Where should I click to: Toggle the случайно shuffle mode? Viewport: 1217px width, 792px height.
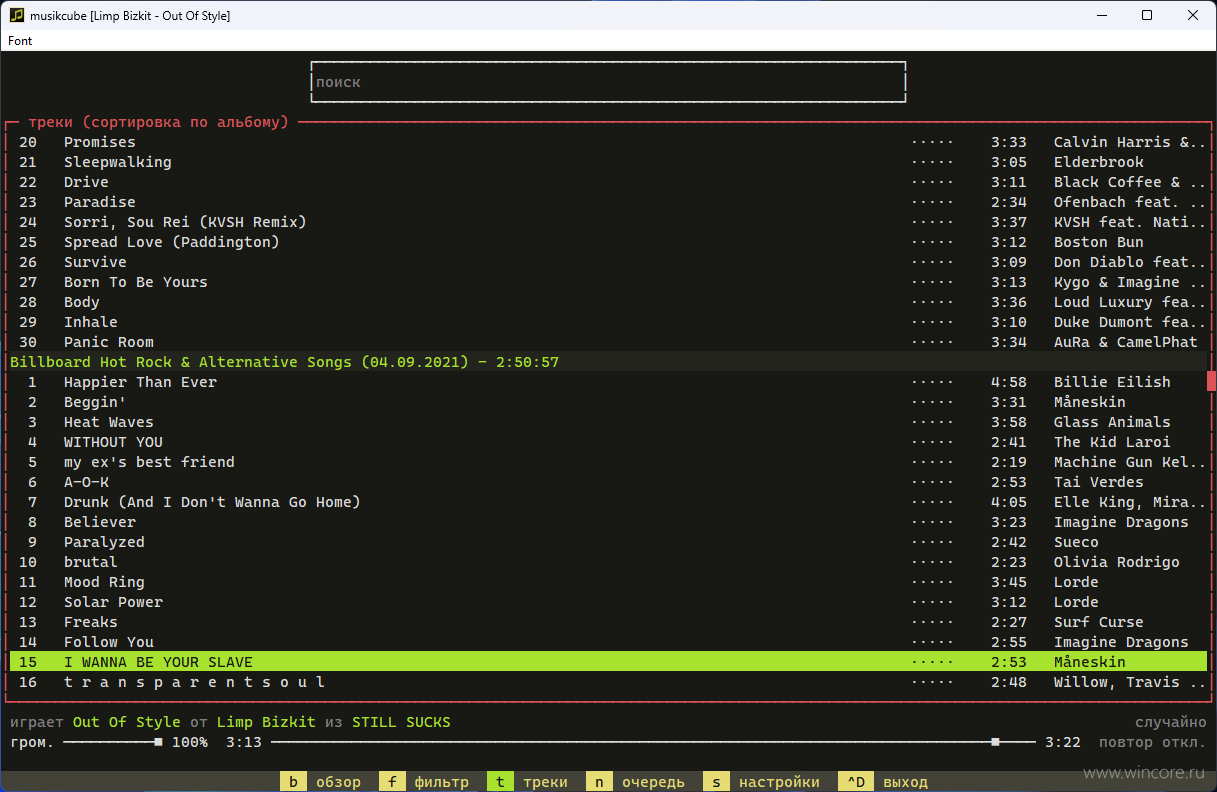(1171, 722)
